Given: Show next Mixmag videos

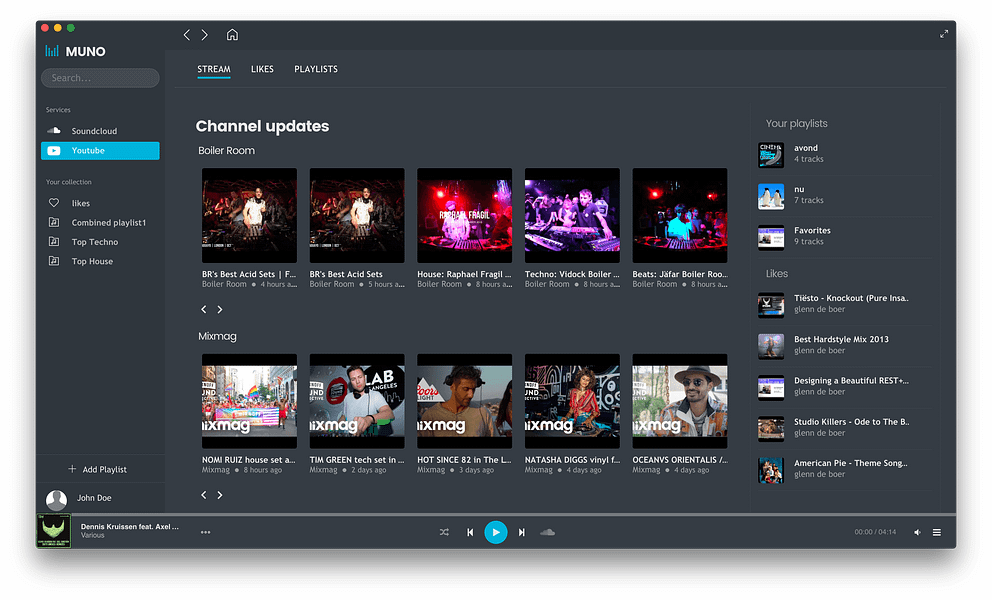Looking at the screenshot, I should (220, 495).
